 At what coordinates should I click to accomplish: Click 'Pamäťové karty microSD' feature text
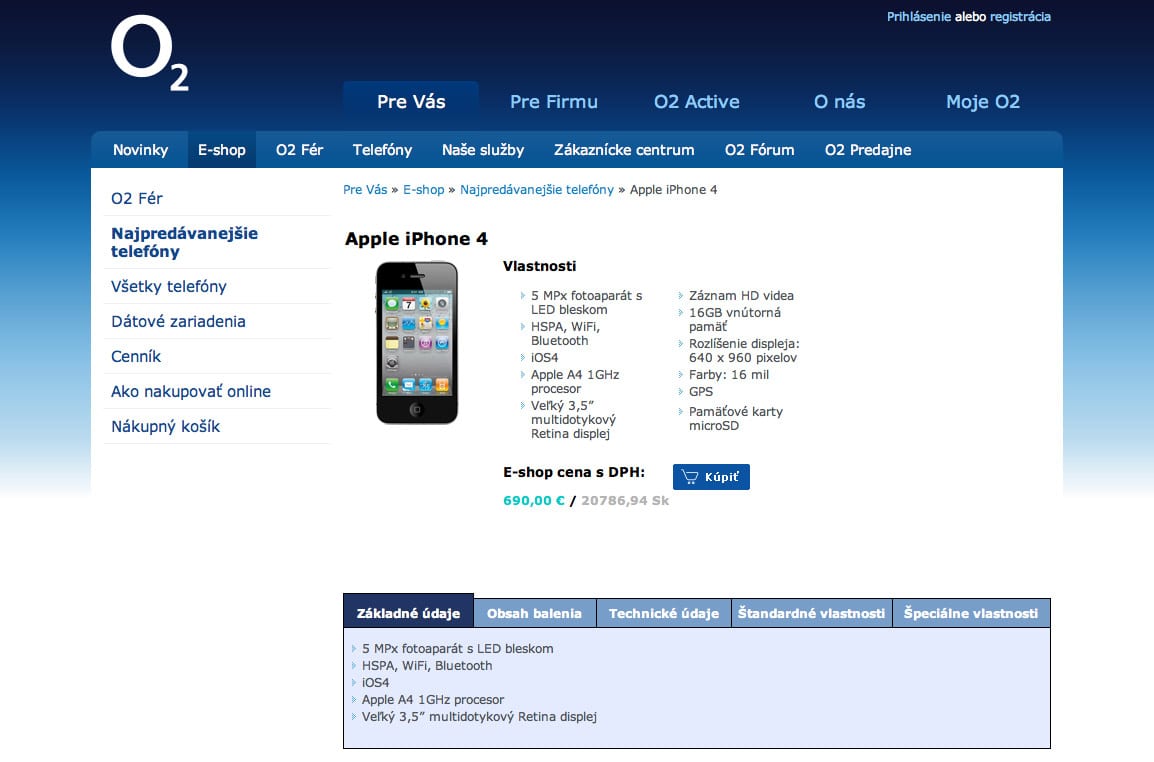point(735,419)
